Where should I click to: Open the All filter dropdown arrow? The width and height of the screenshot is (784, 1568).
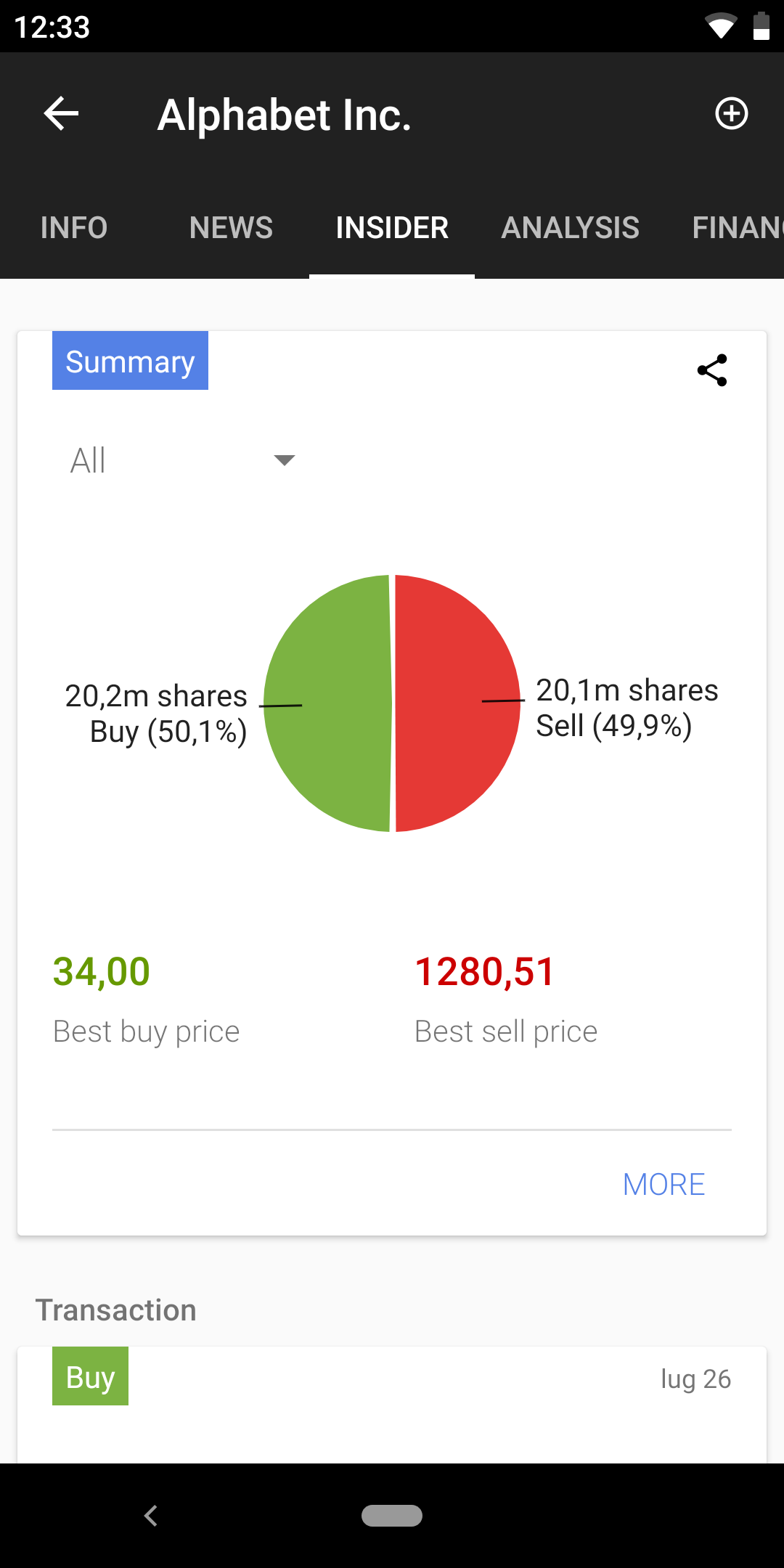[x=284, y=460]
